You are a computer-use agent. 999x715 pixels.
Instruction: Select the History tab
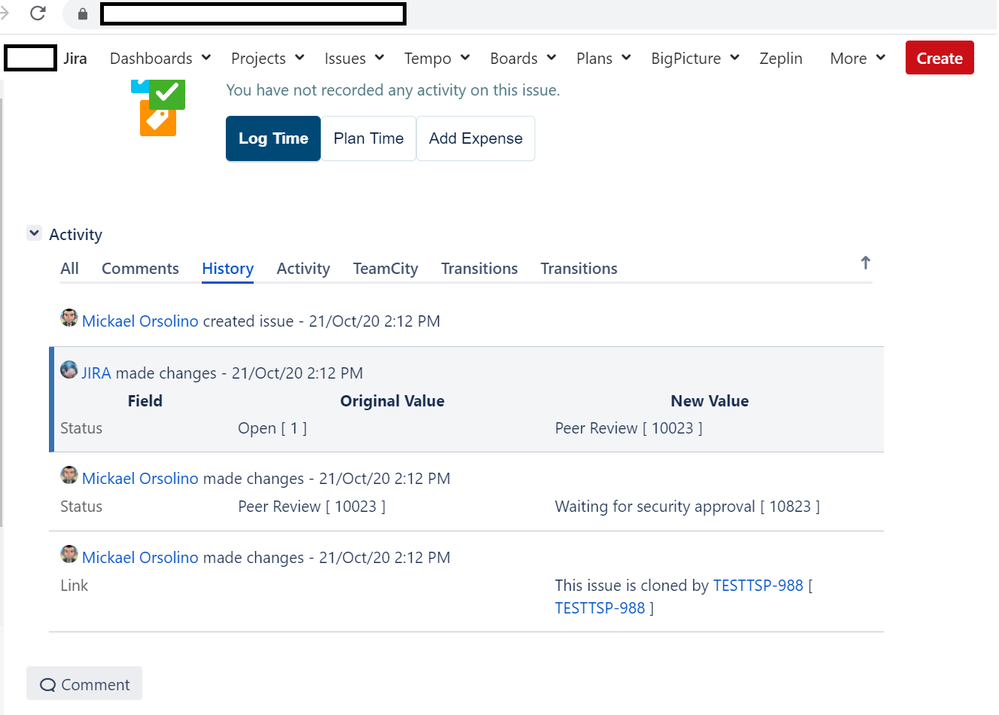click(227, 268)
